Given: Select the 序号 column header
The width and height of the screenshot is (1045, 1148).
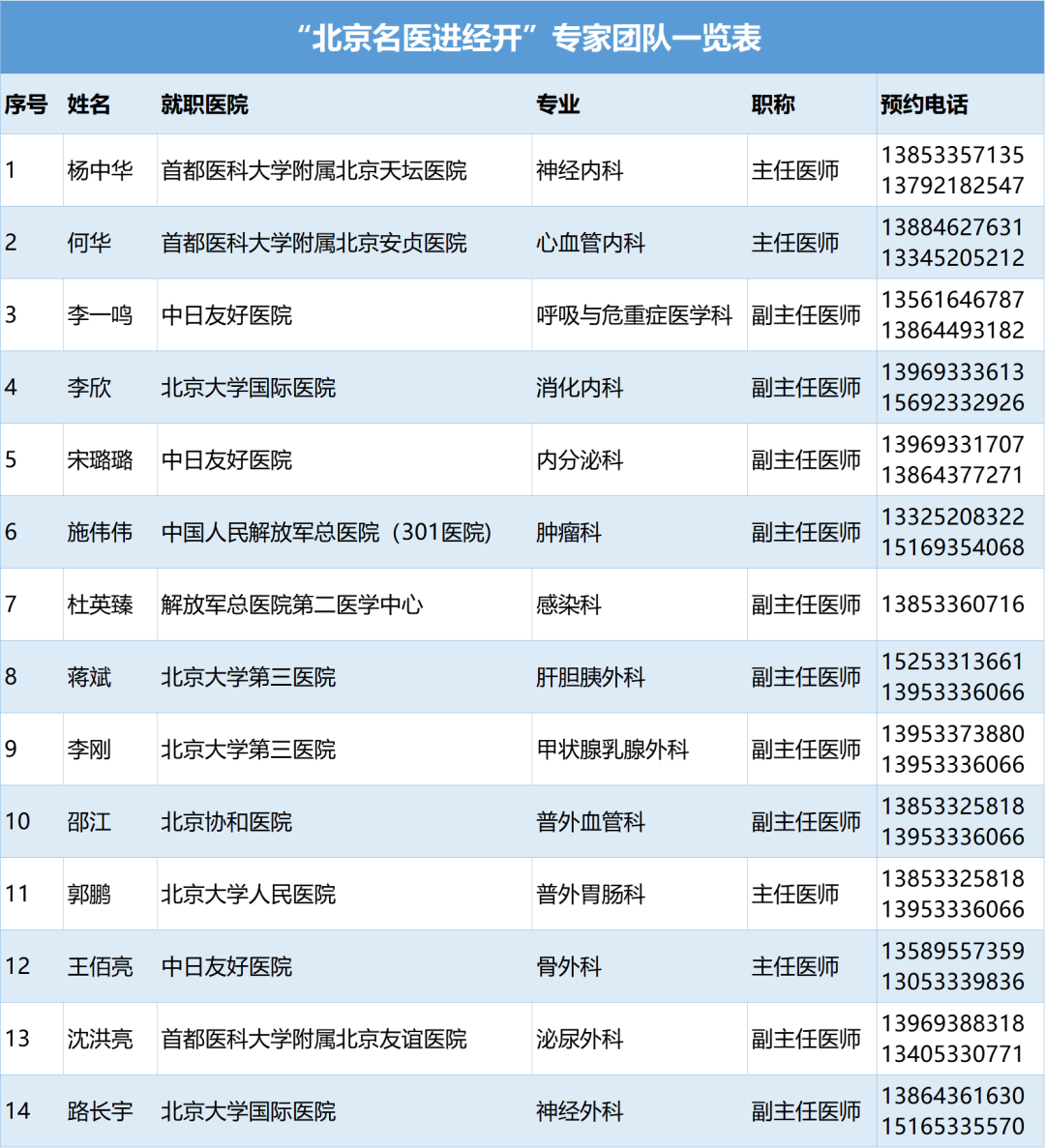Looking at the screenshot, I should coord(26,104).
